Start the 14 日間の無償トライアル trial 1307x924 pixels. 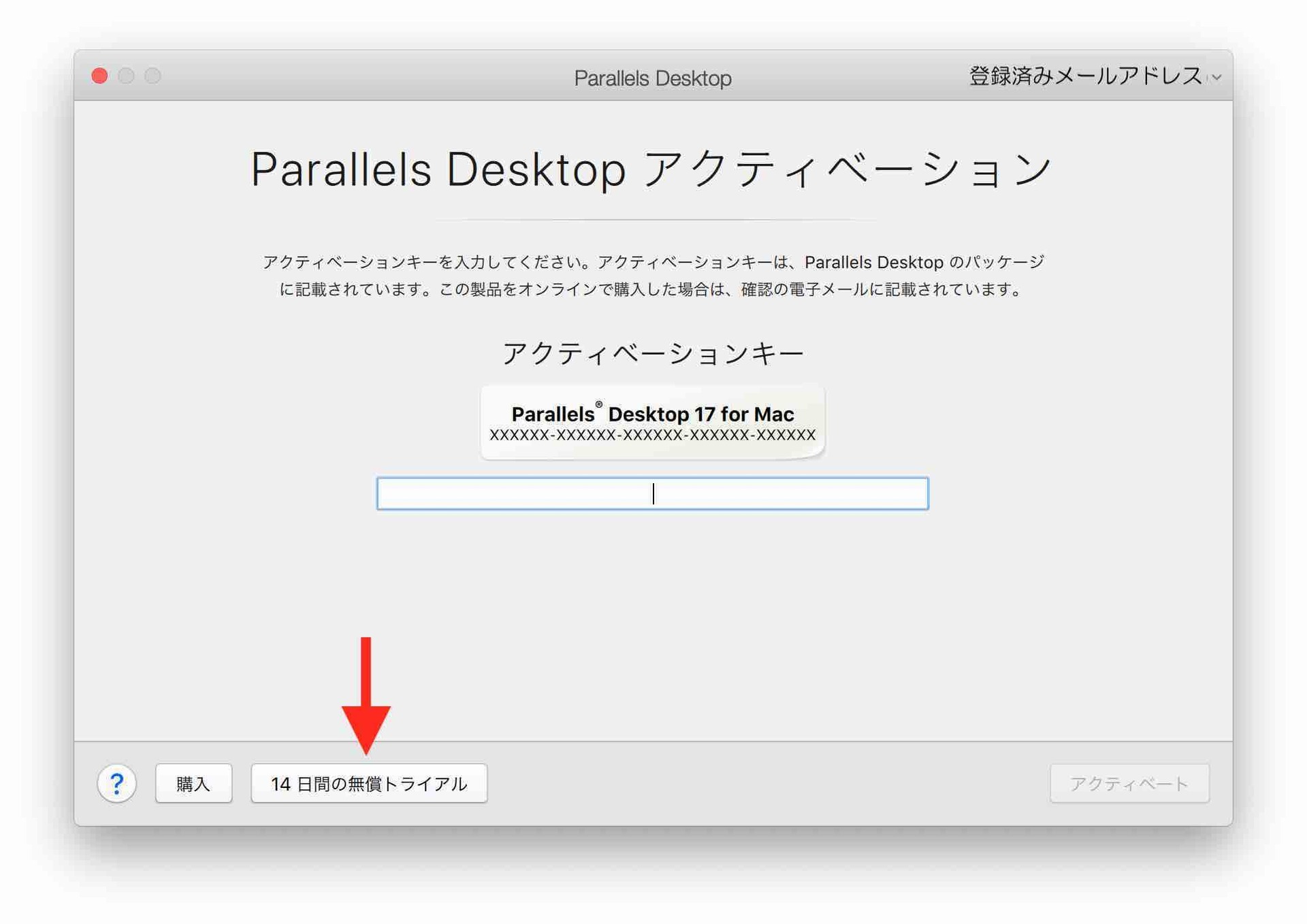[369, 783]
